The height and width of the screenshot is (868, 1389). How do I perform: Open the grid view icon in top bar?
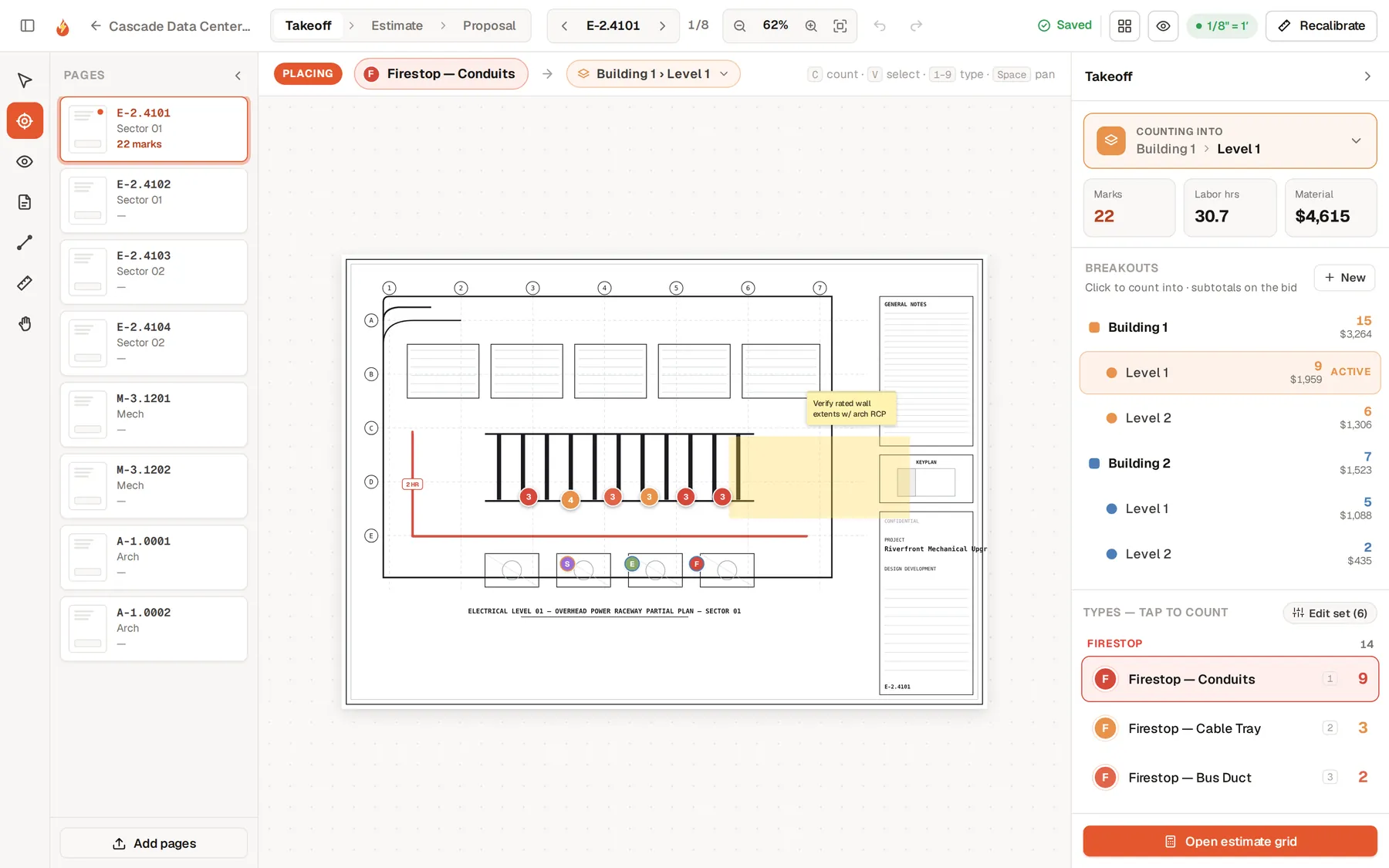[x=1124, y=25]
